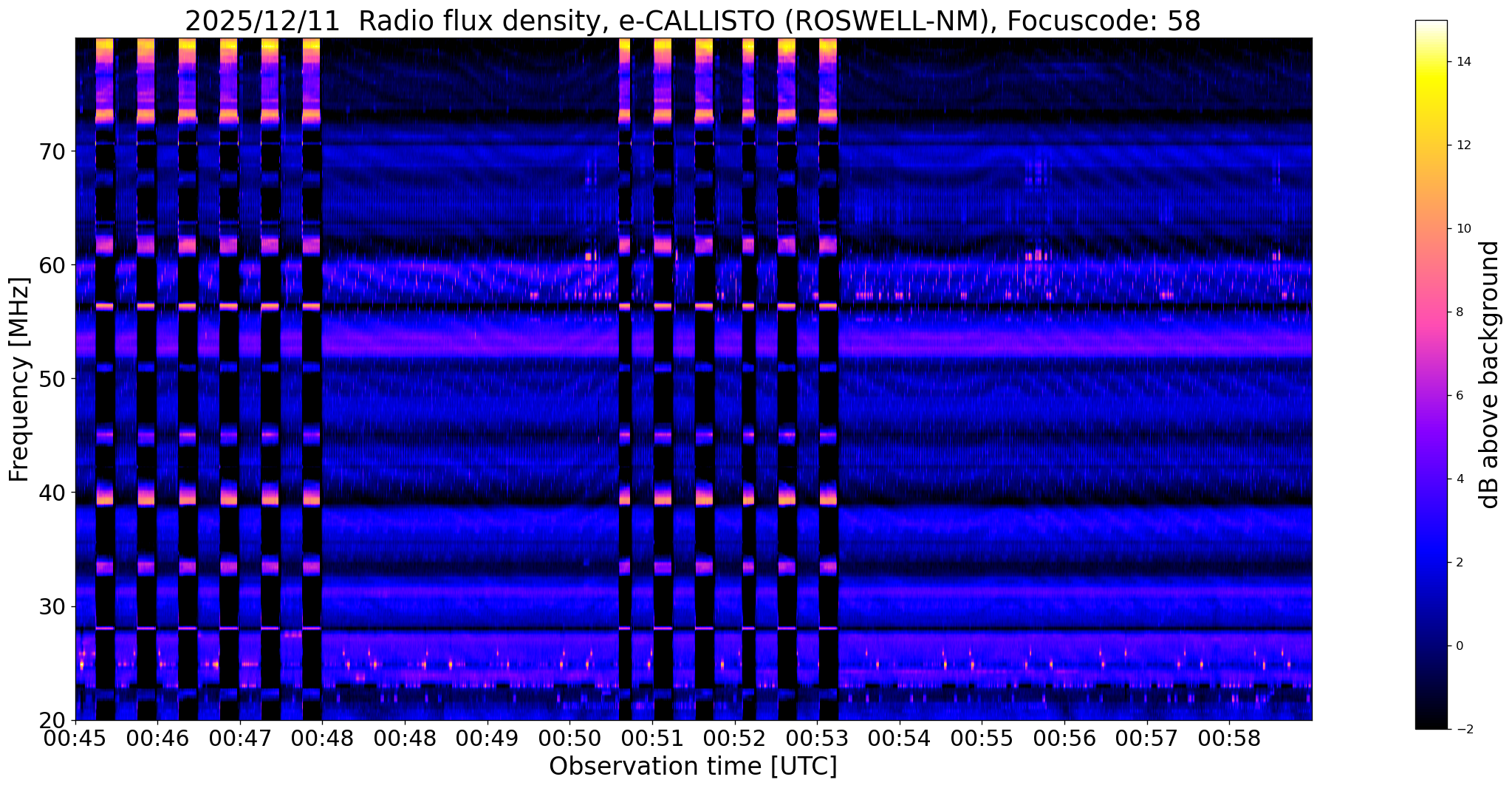
Task: Select the 00:51 time tick label
Action: point(652,737)
